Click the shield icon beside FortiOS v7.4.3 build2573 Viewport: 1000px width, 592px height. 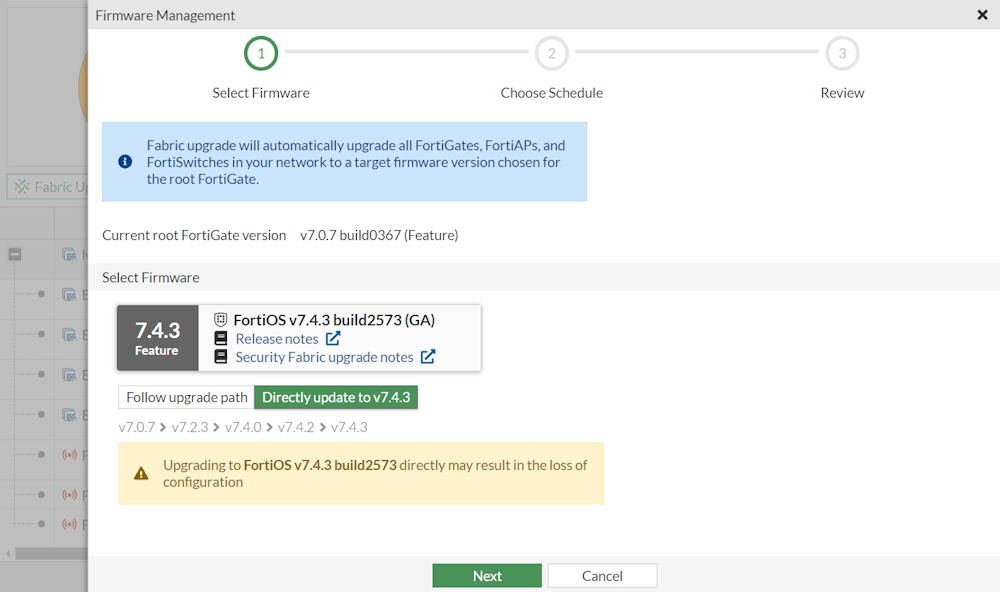tap(220, 319)
